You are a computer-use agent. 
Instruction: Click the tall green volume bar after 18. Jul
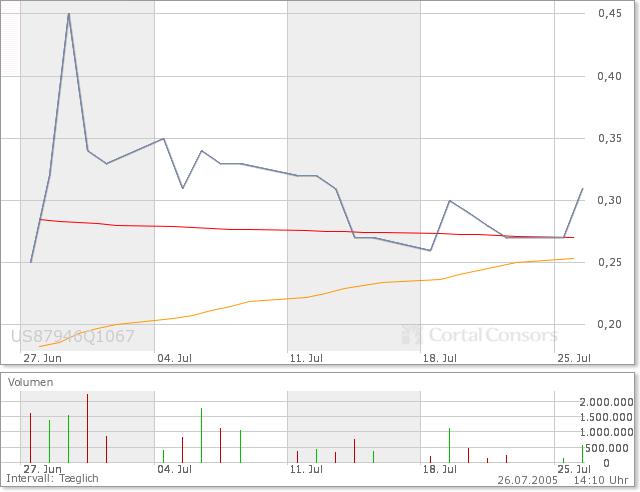click(x=449, y=445)
